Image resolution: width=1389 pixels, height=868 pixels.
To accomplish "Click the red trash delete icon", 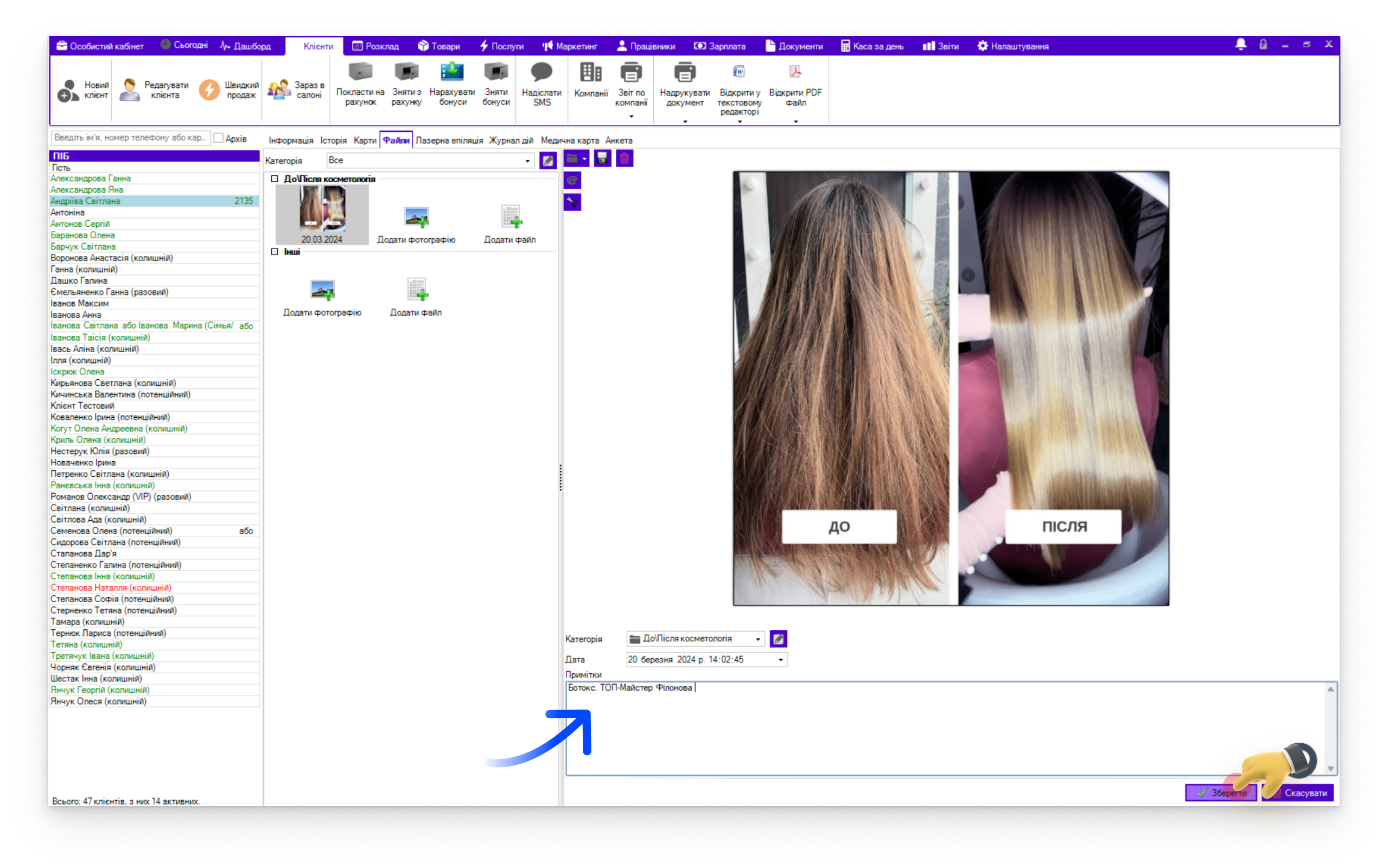I will click(x=625, y=158).
